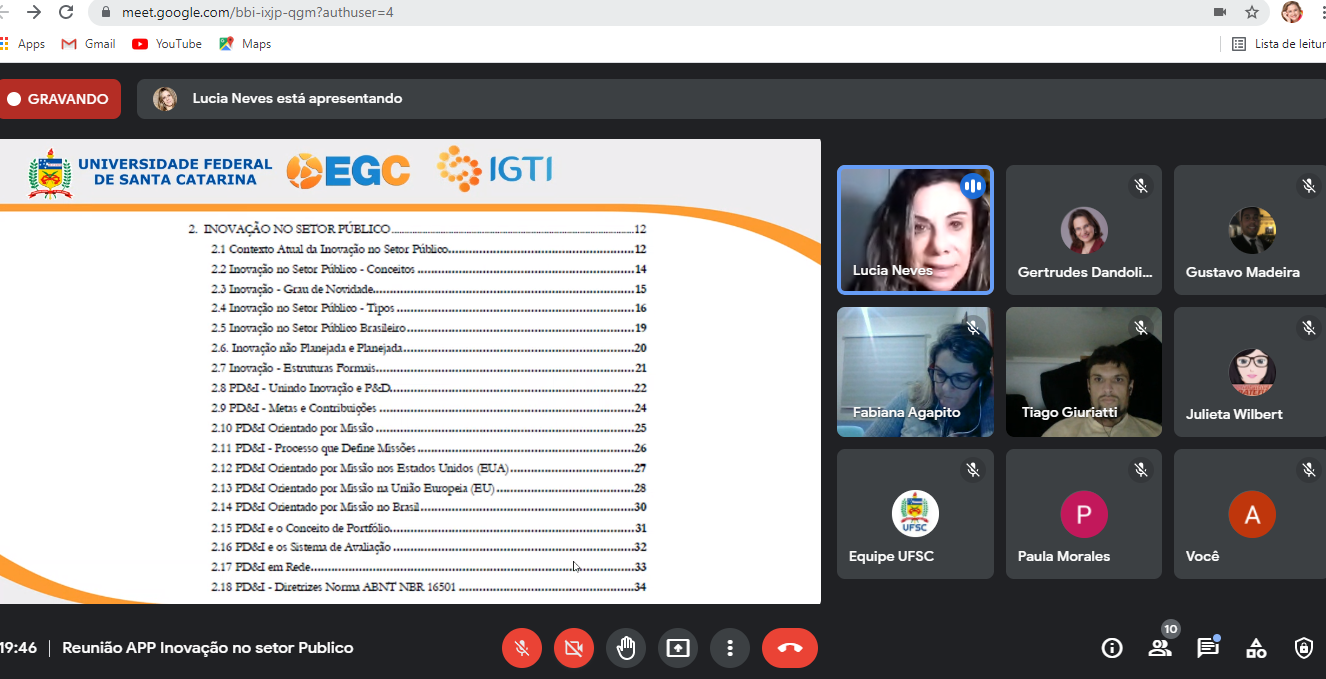Click the presented slide content area
1326x679 pixels.
[x=410, y=371]
